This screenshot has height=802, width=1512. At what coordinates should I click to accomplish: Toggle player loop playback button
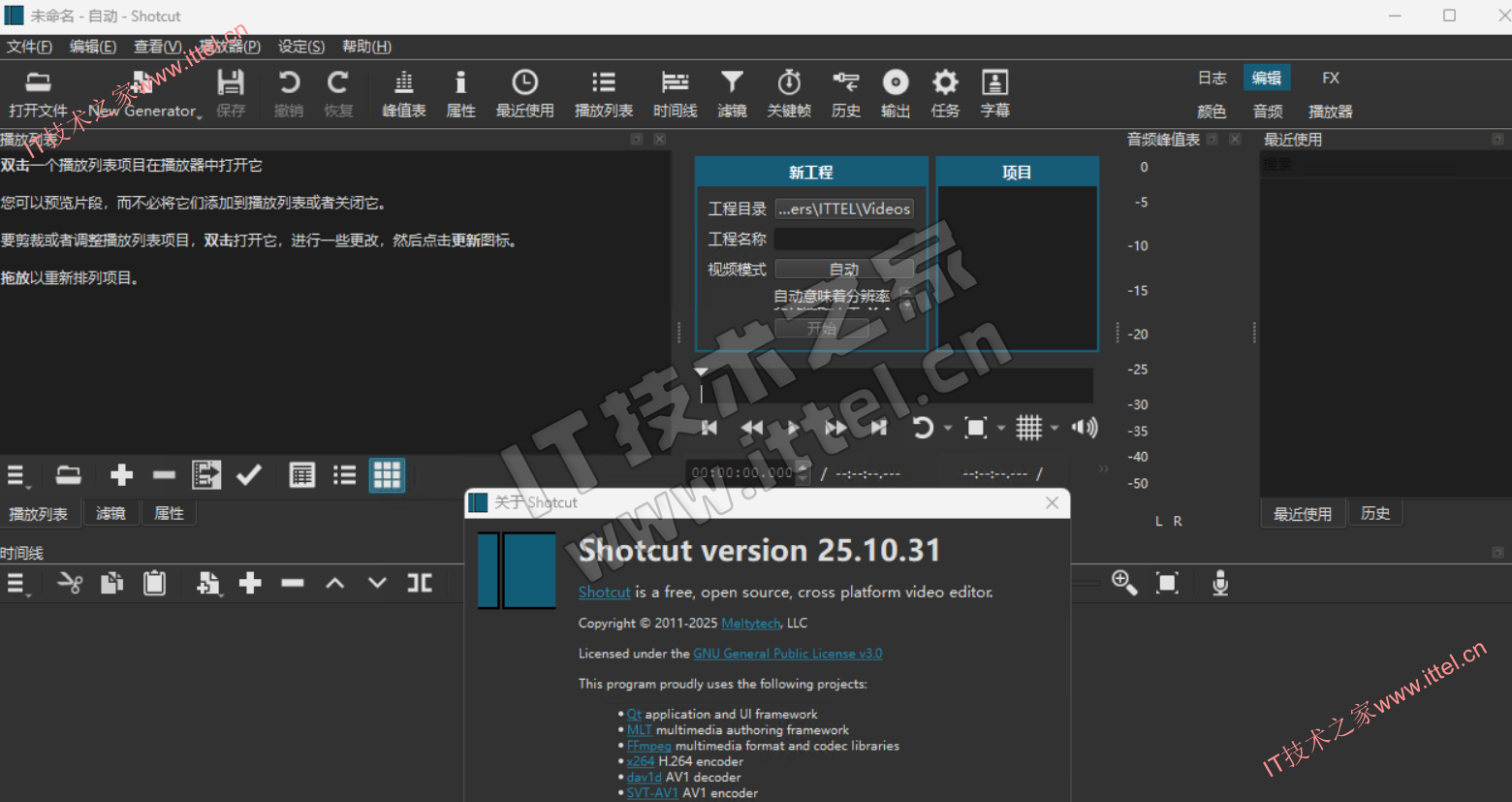click(923, 428)
